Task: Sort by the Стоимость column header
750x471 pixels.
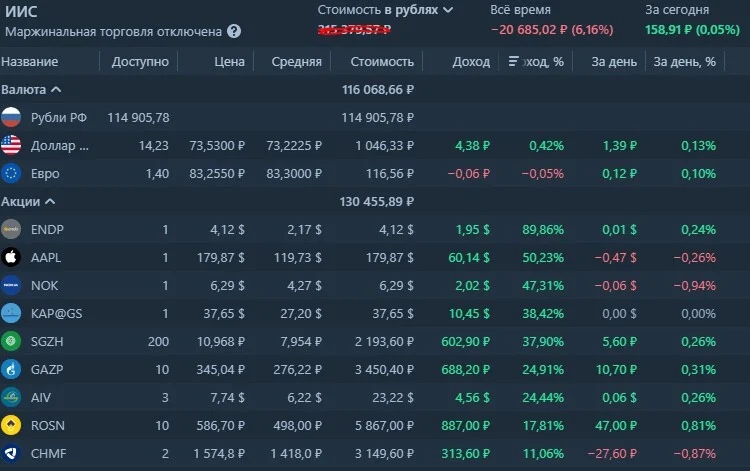Action: [x=382, y=62]
